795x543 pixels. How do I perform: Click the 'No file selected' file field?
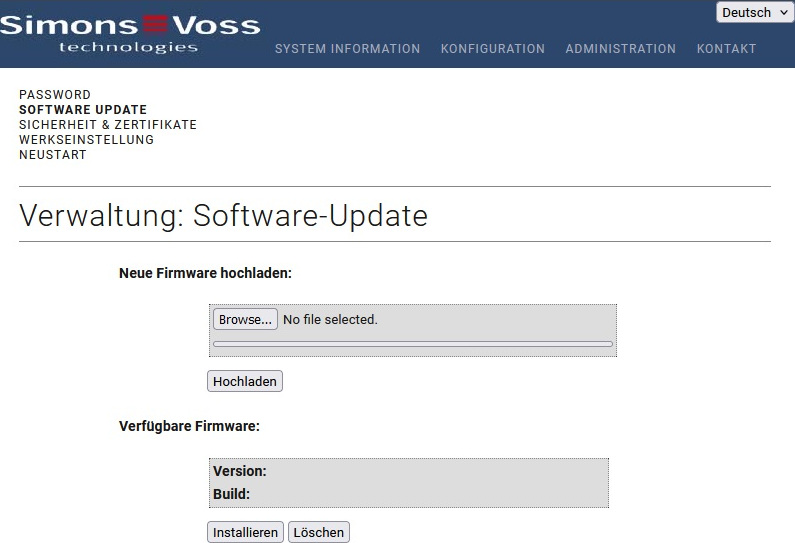point(330,320)
